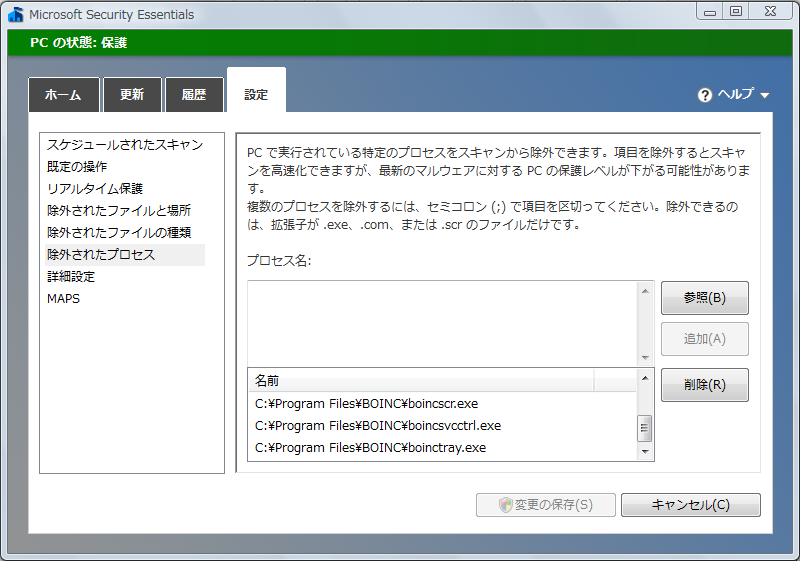Click the 名前 column header
800x561 pixels.
(x=421, y=381)
